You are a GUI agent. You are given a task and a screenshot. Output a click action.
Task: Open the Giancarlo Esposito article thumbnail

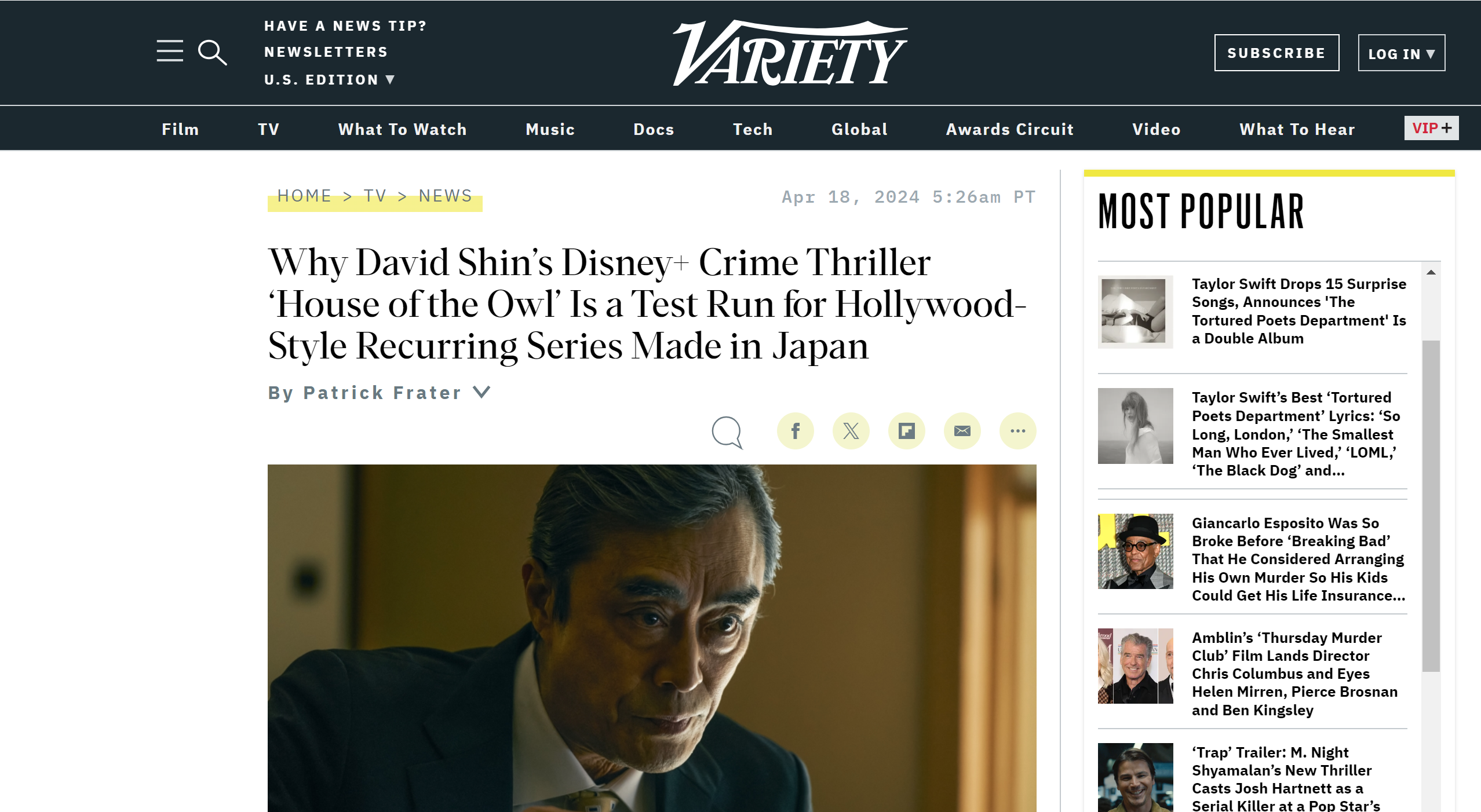pos(1135,551)
